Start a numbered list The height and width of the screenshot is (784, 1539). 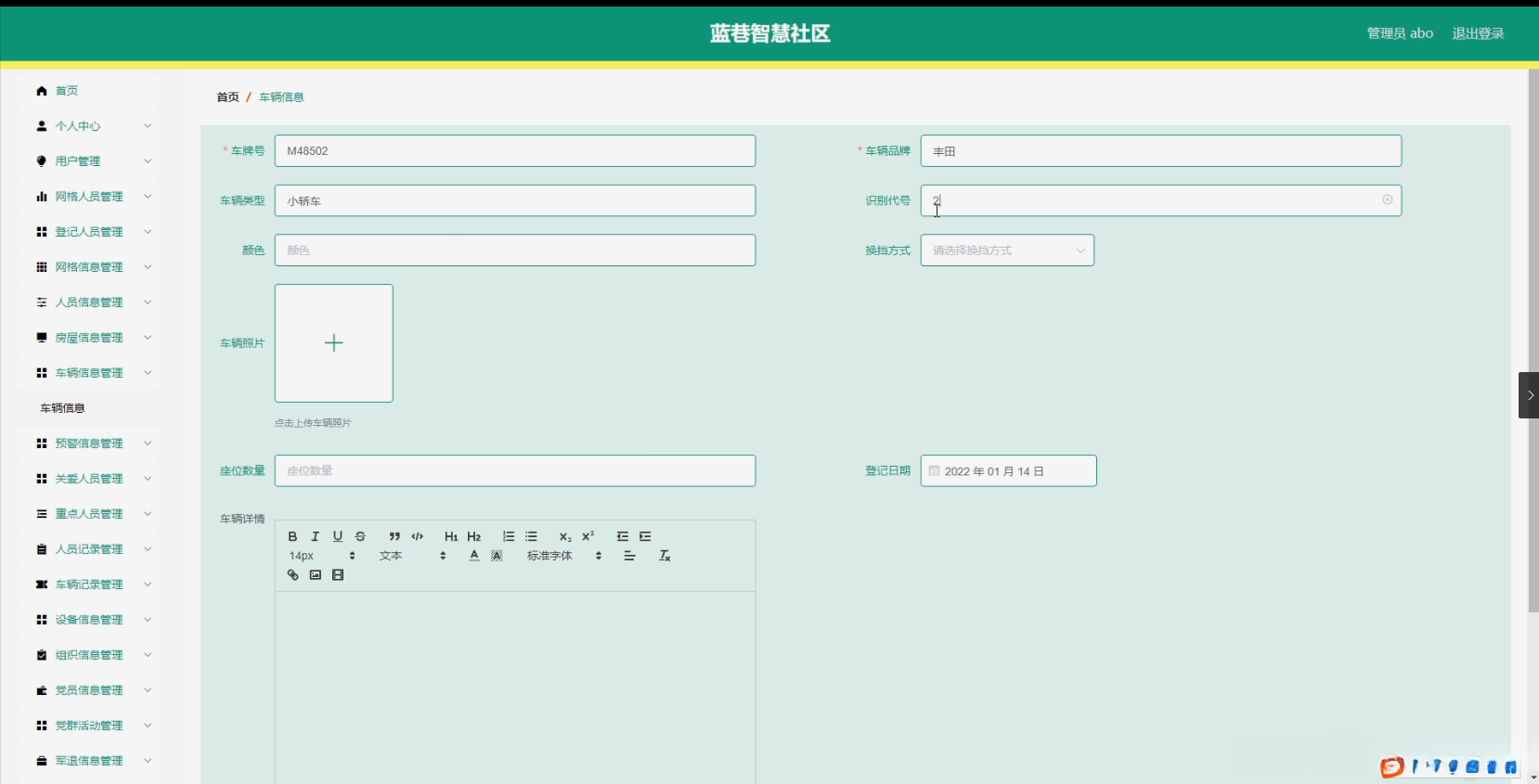click(x=509, y=536)
